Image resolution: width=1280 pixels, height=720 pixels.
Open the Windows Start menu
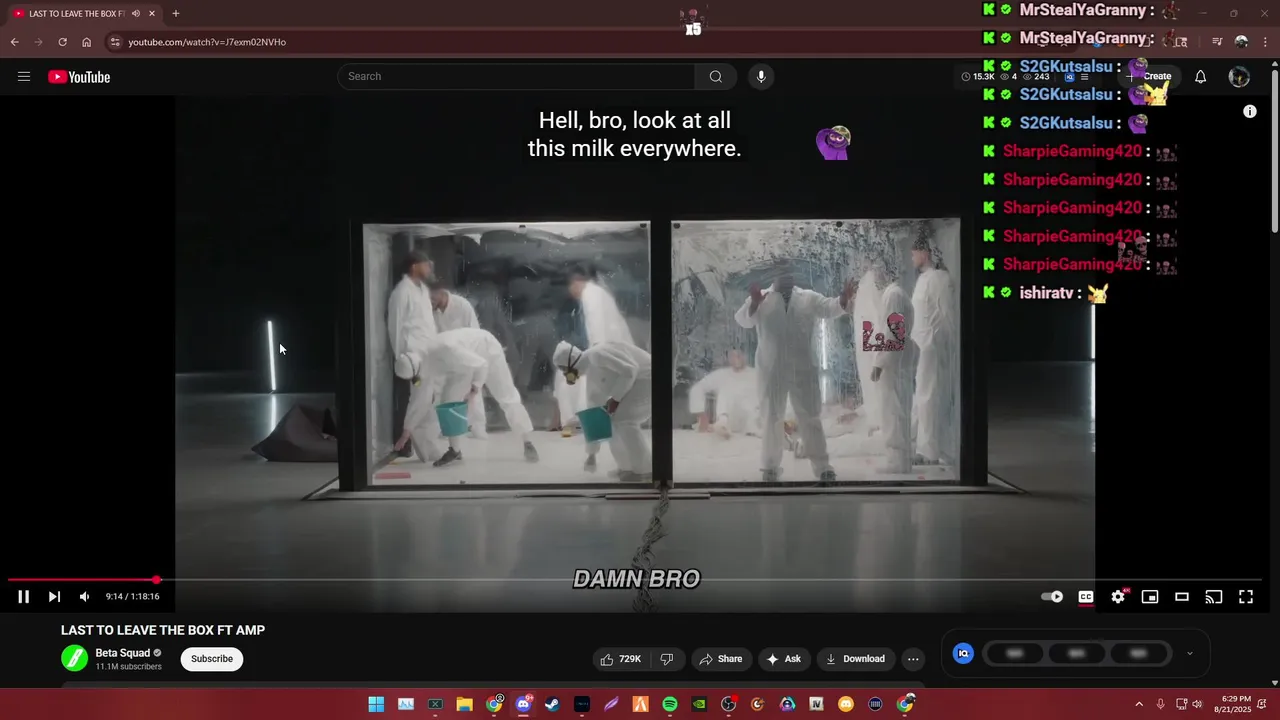[x=376, y=704]
